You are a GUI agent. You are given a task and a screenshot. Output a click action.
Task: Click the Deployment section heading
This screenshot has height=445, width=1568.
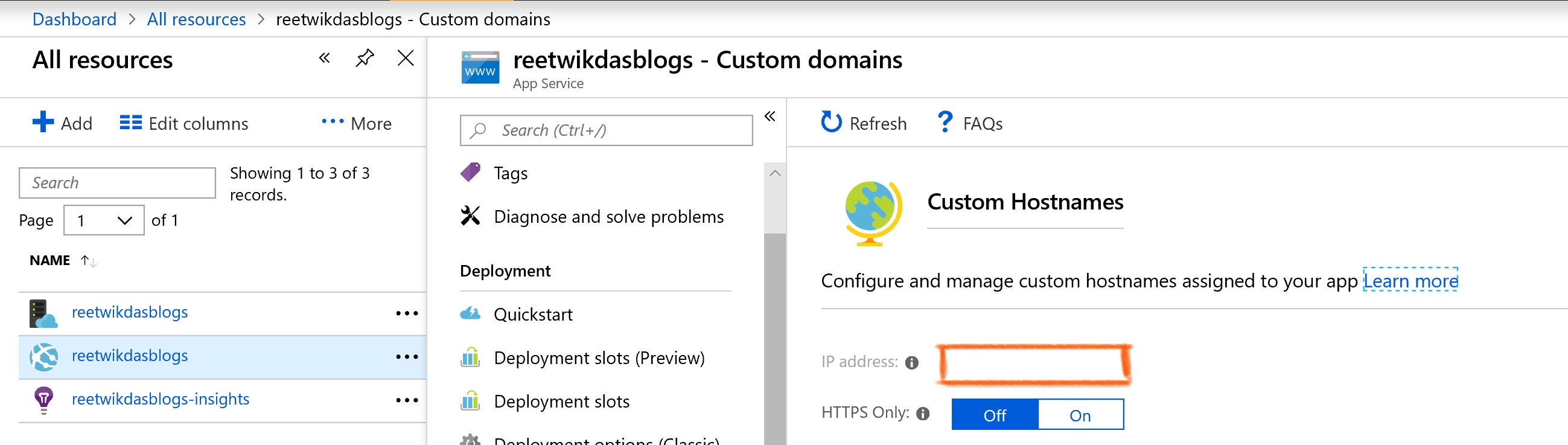[x=505, y=271]
